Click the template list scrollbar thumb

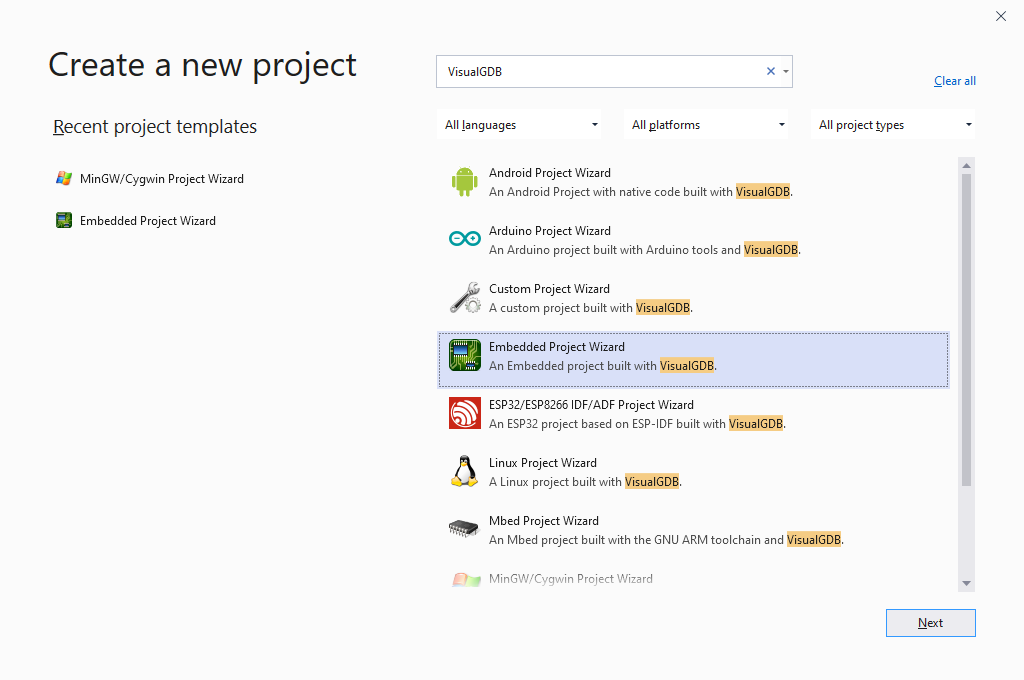[967, 330]
